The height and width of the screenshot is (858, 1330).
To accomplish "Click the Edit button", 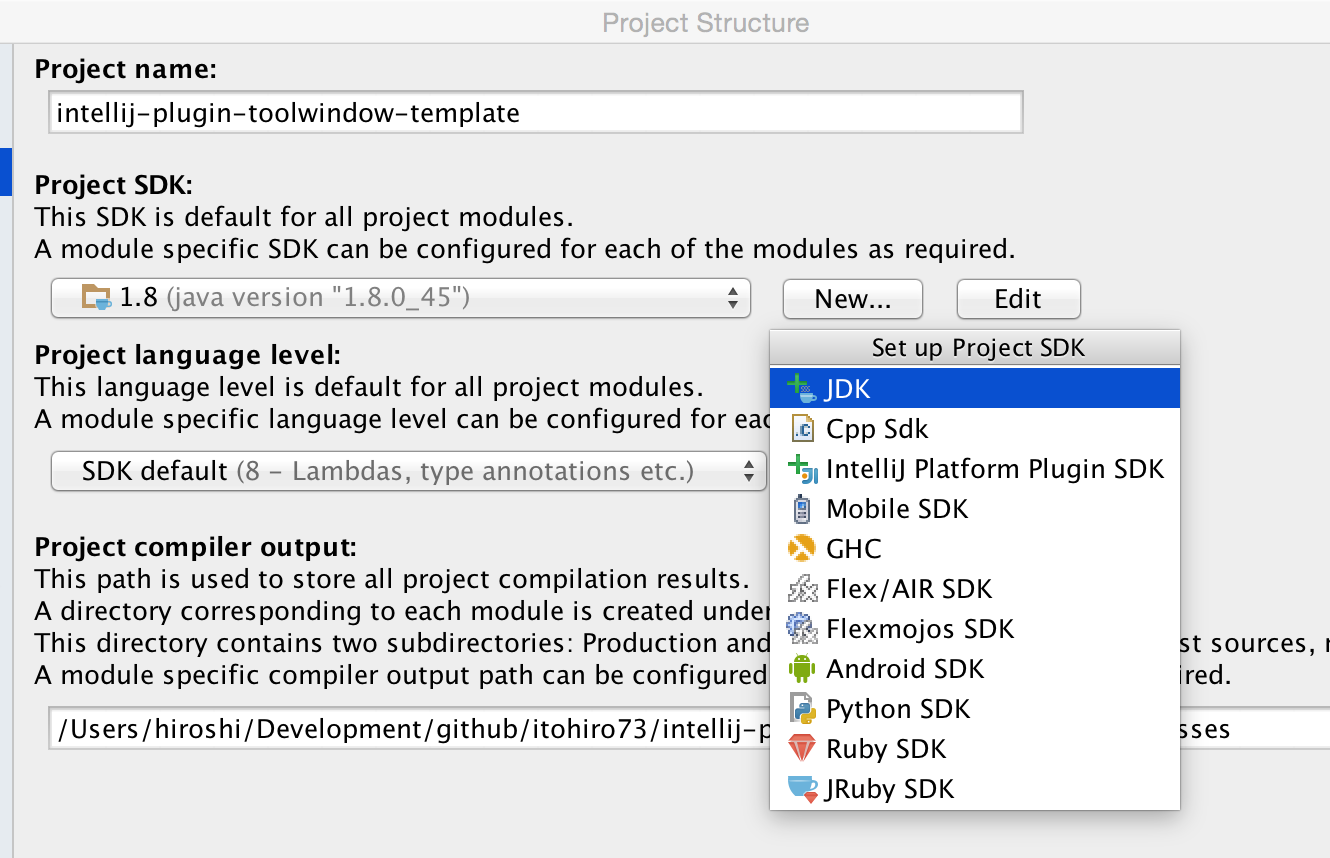I will pos(1018,298).
